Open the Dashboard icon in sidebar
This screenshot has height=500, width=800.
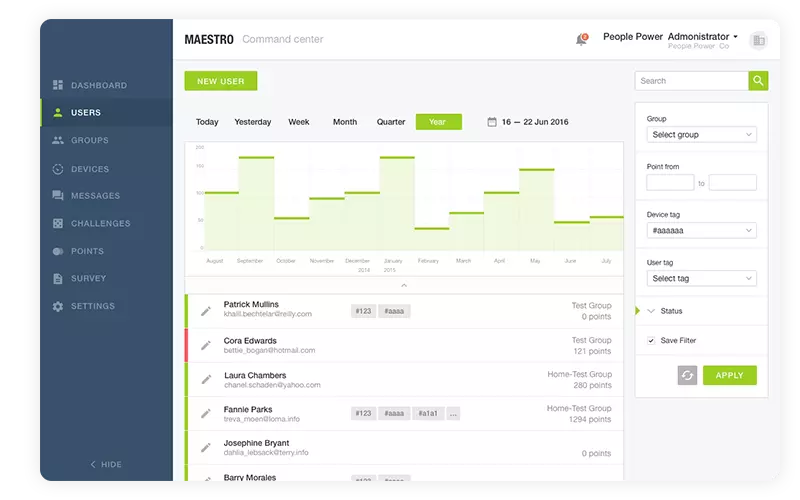[58, 85]
